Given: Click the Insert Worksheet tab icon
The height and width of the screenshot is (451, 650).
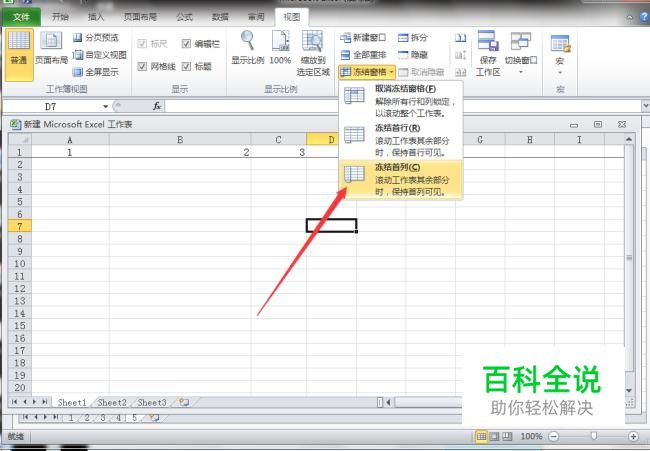Looking at the screenshot, I should pyautogui.click(x=184, y=402).
